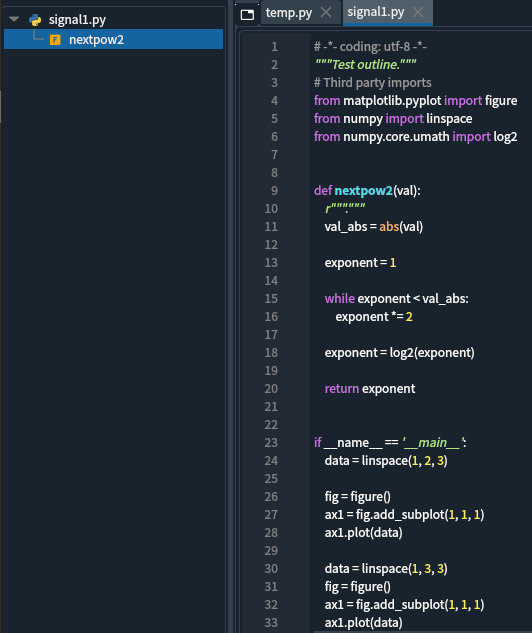
Task: Click the coding utf-8 comment line
Action: click(x=370, y=47)
